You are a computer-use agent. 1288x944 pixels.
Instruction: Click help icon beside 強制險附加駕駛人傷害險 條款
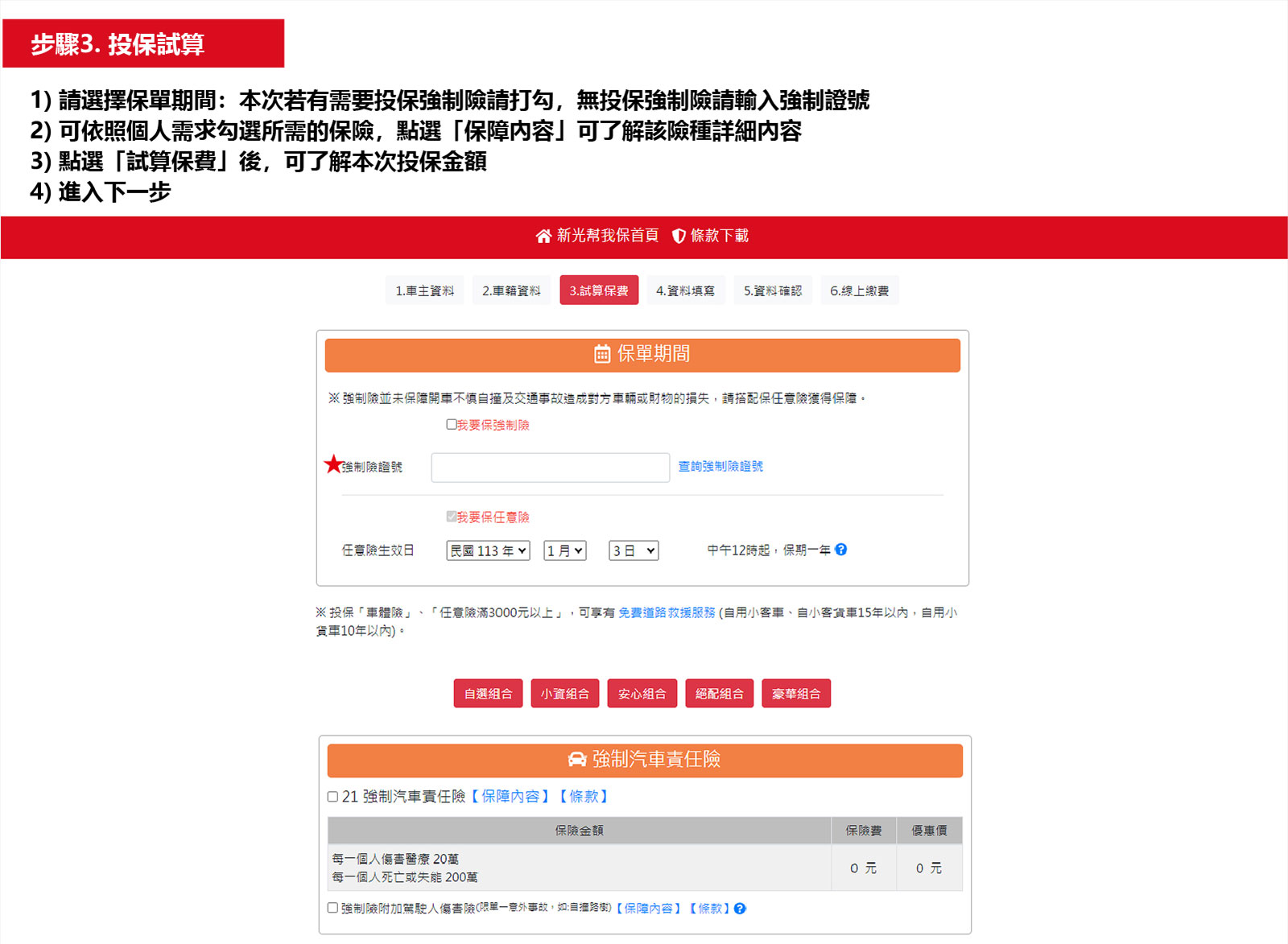[740, 909]
